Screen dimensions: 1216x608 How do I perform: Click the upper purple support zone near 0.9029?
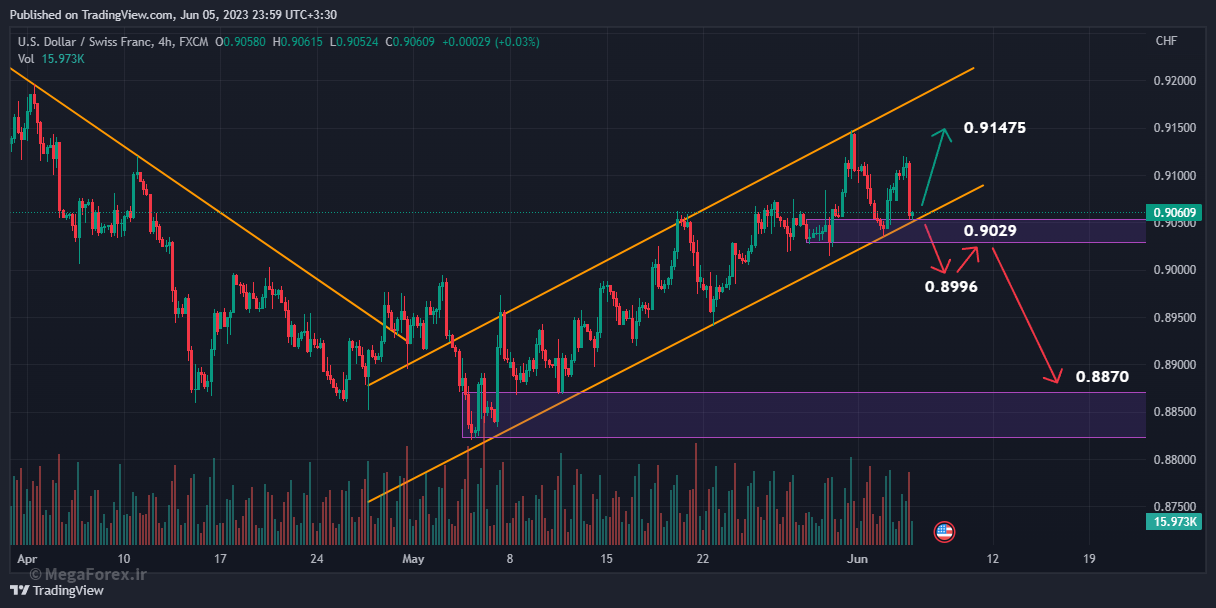click(x=976, y=231)
